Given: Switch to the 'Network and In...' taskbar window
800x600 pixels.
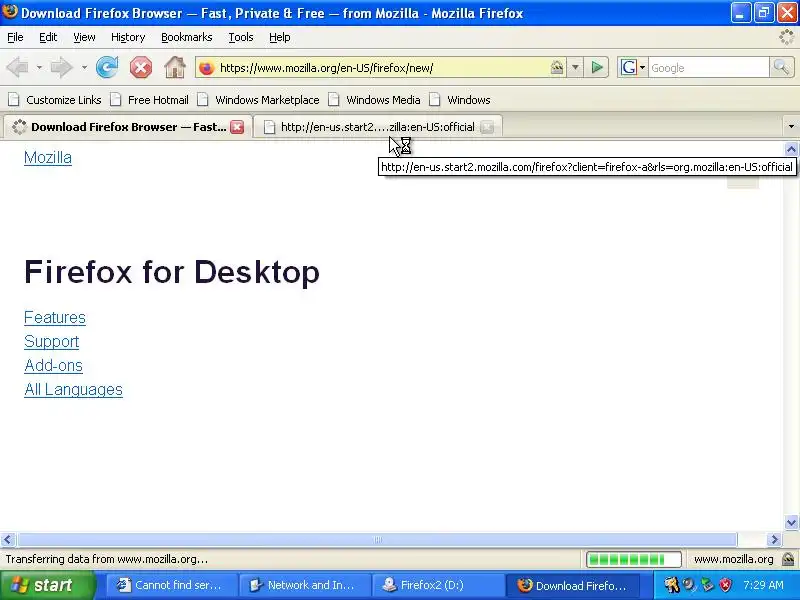Looking at the screenshot, I should click(304, 585).
